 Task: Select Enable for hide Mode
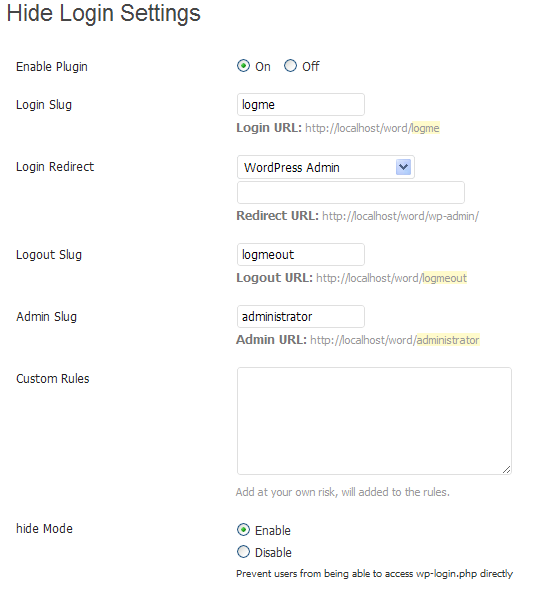coord(244,530)
